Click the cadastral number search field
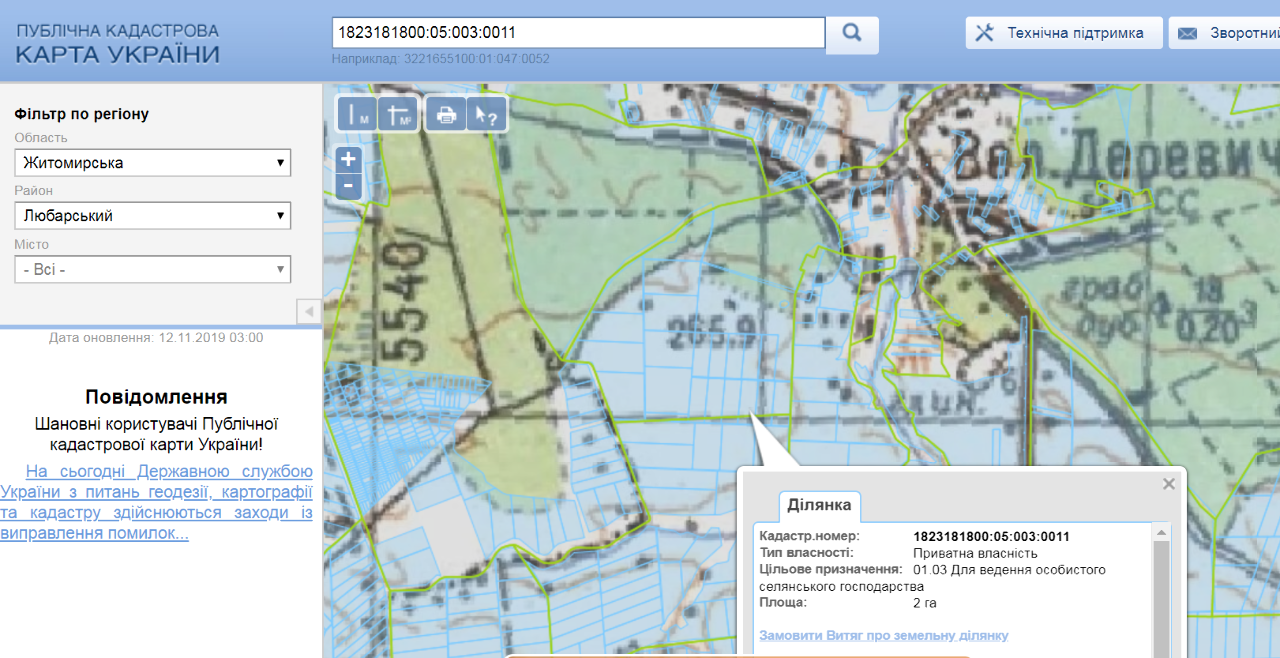 578,33
